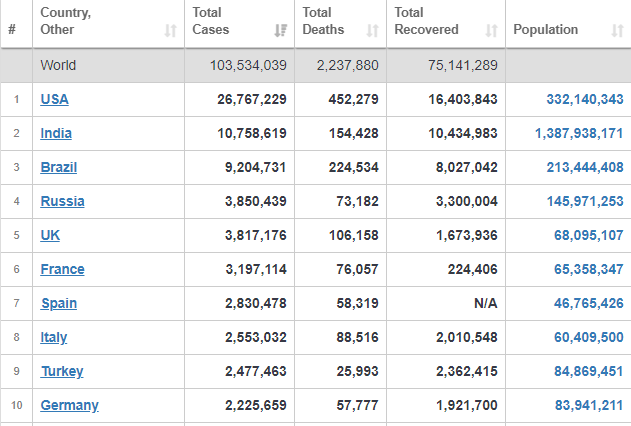Select Russia deaths 73,182
Viewport: 631px width, 426px height.
357,201
